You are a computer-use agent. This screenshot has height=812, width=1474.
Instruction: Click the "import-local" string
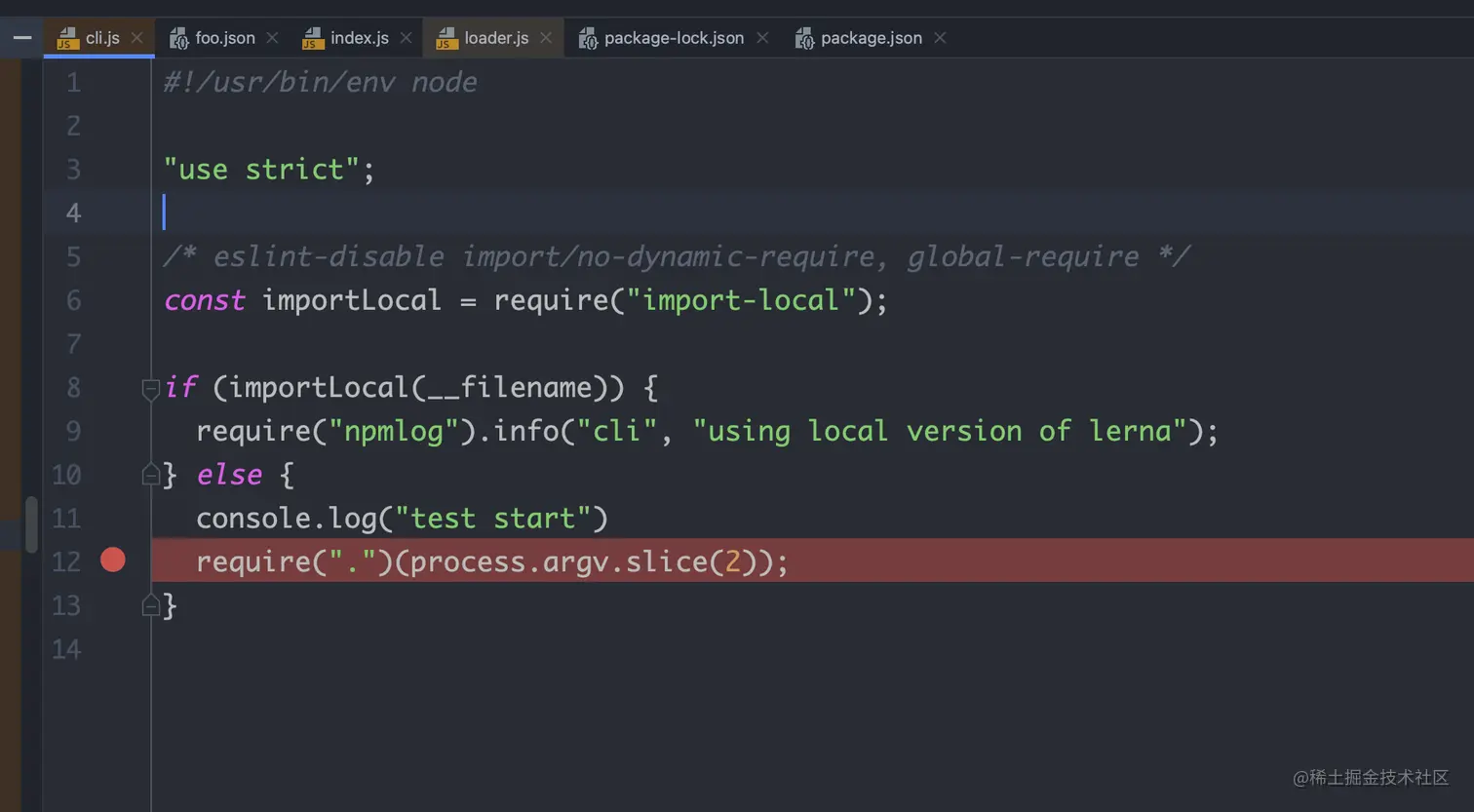(741, 300)
